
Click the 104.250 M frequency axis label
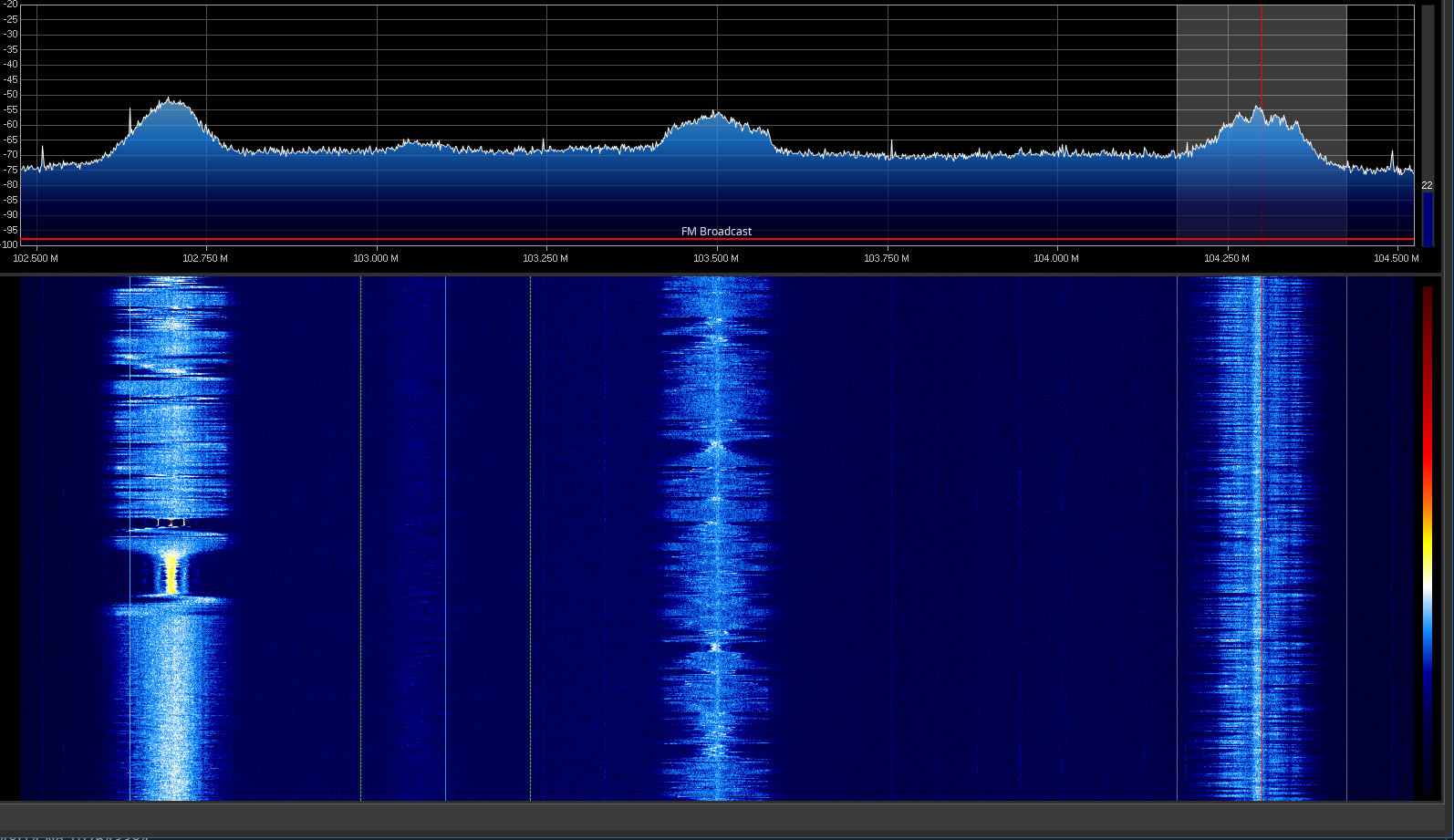pos(1227,258)
